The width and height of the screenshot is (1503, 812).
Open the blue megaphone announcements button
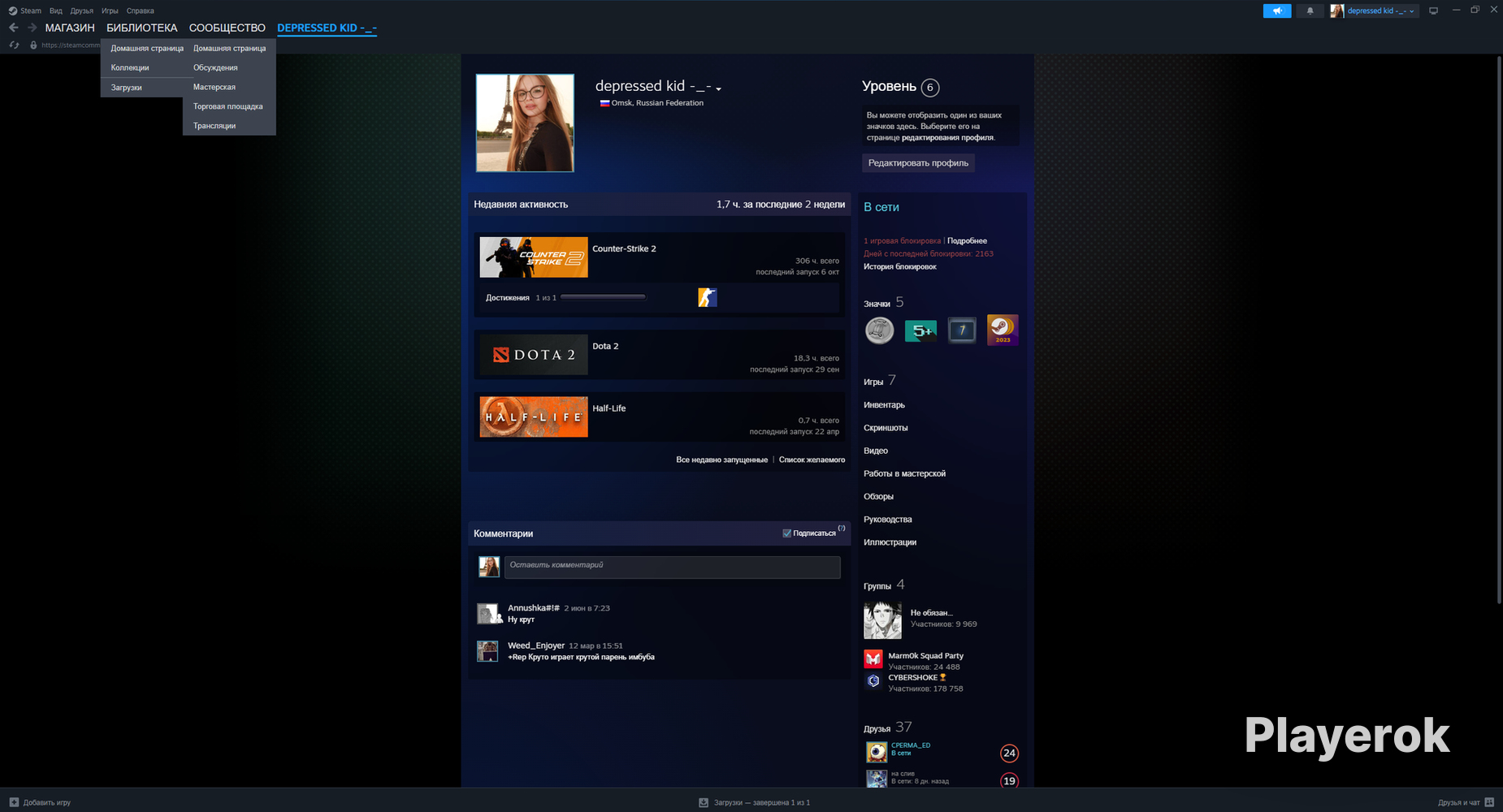tap(1277, 11)
